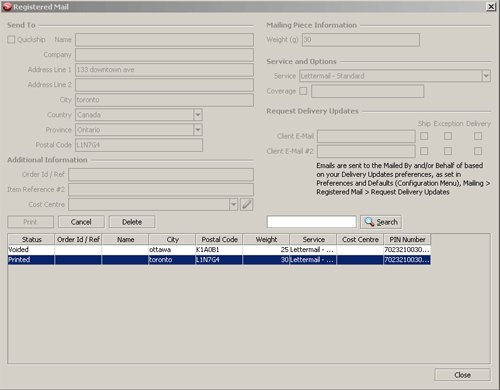
Task: Click the Coverage amount field
Action: click(x=368, y=91)
